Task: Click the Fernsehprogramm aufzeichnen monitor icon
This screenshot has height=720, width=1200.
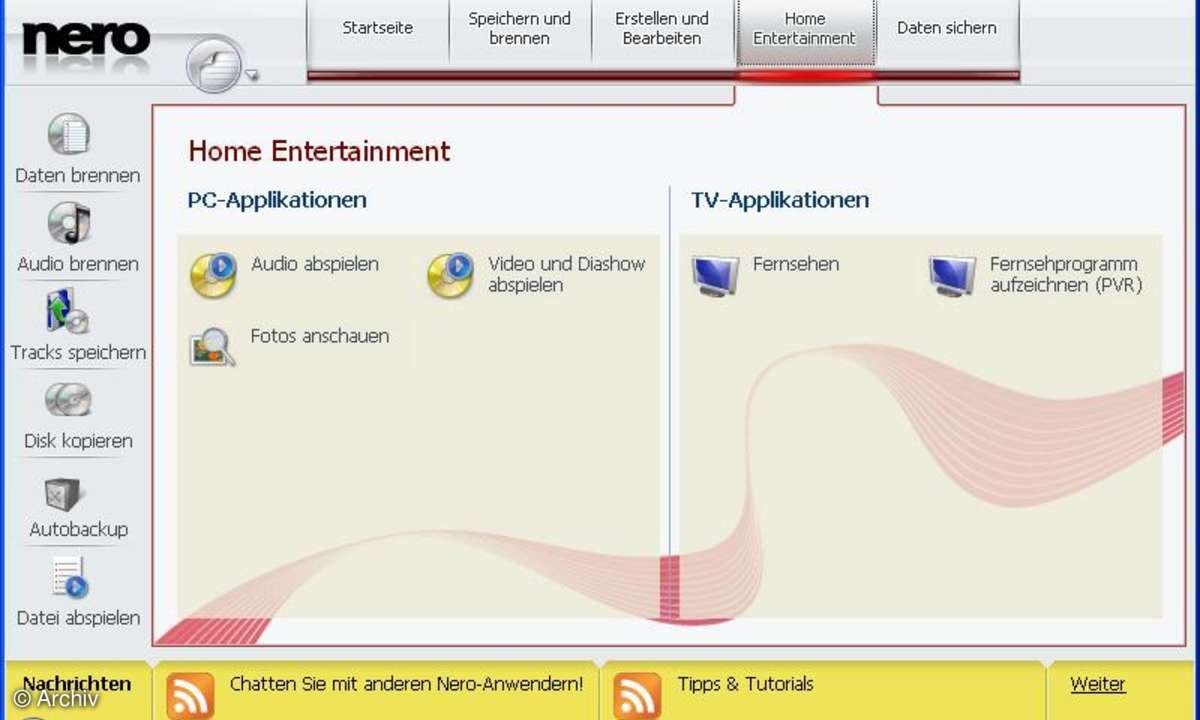Action: point(952,275)
